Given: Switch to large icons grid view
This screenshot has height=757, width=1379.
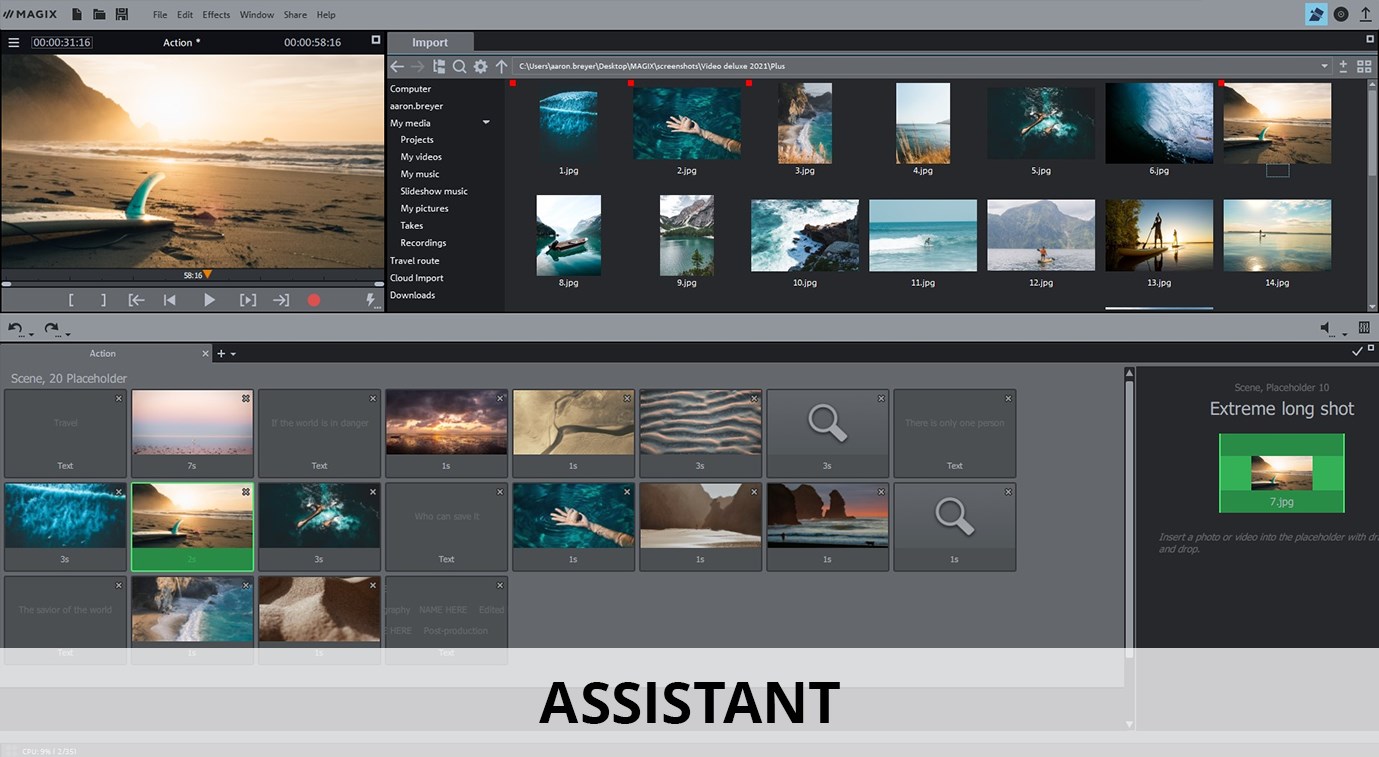Looking at the screenshot, I should pos(1364,66).
